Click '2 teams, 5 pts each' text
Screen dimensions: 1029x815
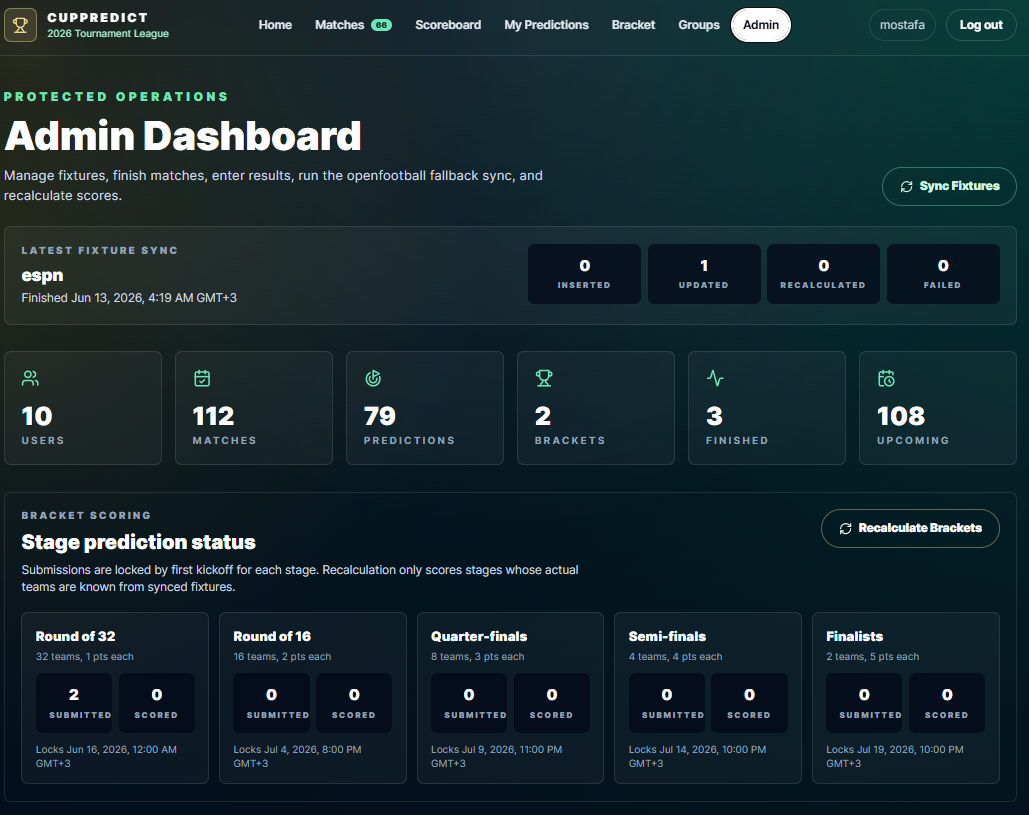(x=873, y=657)
